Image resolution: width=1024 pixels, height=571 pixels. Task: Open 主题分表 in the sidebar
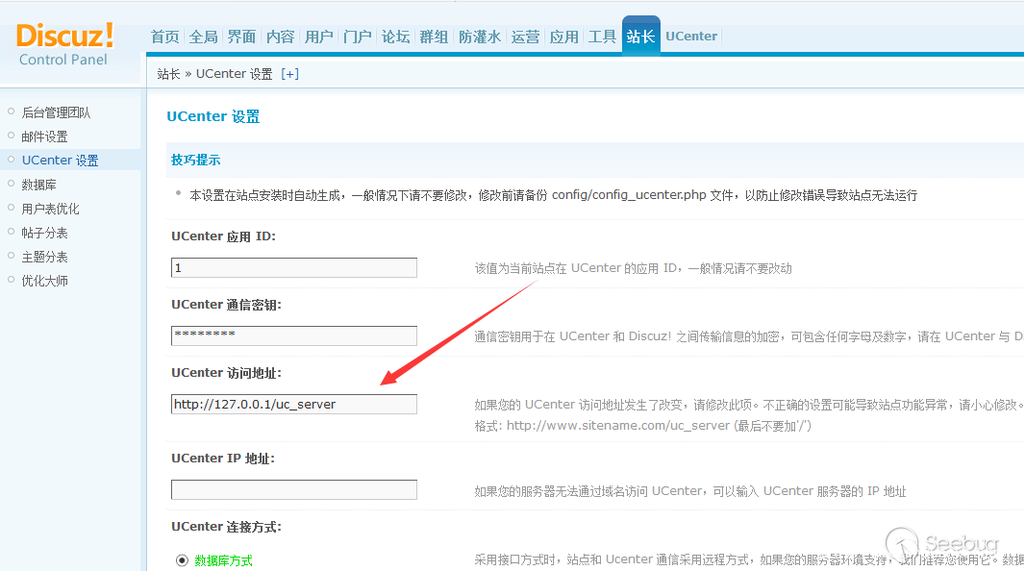44,257
